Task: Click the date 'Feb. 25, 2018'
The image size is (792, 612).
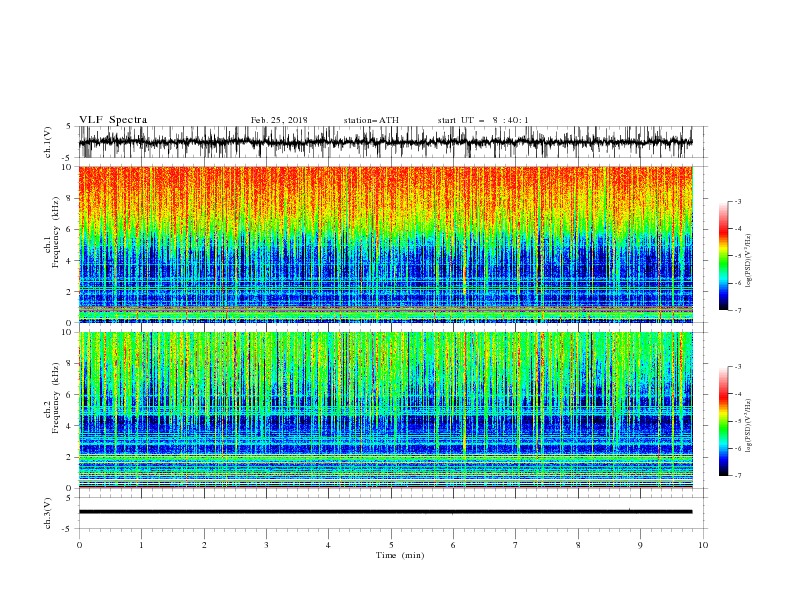Action: coord(279,120)
